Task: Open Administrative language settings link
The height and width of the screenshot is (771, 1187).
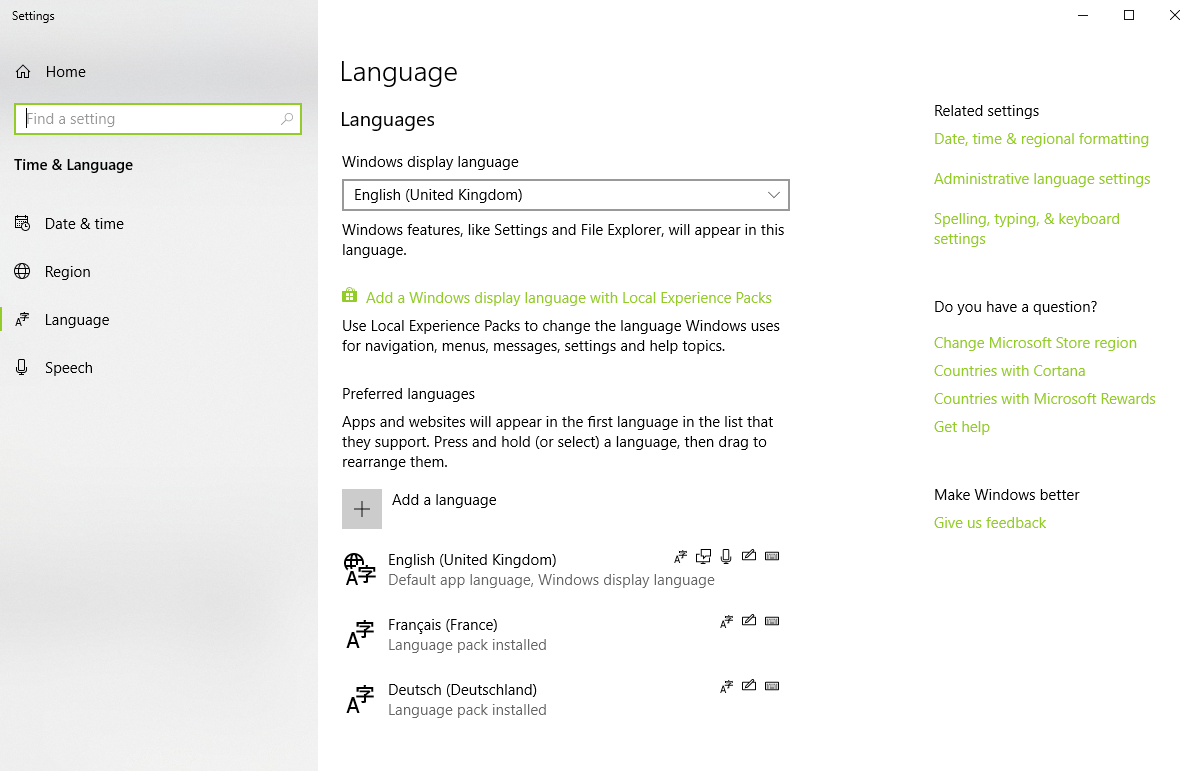Action: tap(1042, 179)
